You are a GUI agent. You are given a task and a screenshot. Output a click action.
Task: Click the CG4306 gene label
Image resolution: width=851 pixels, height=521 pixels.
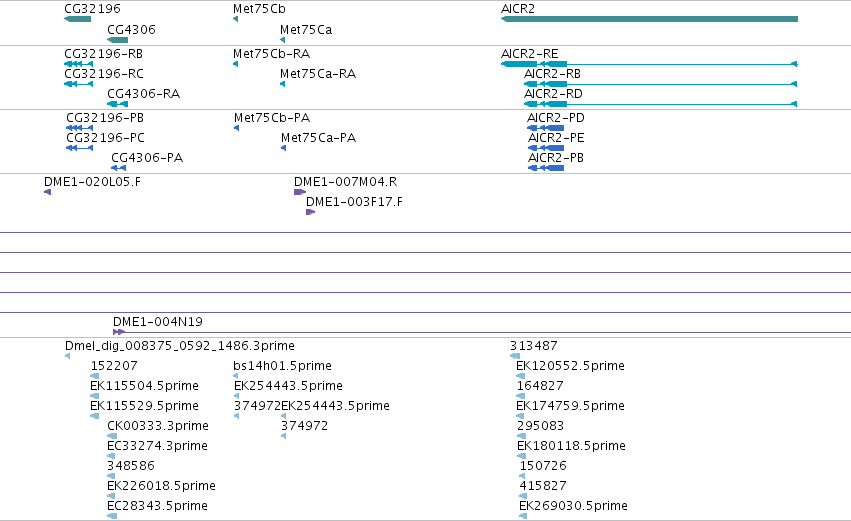[131, 29]
